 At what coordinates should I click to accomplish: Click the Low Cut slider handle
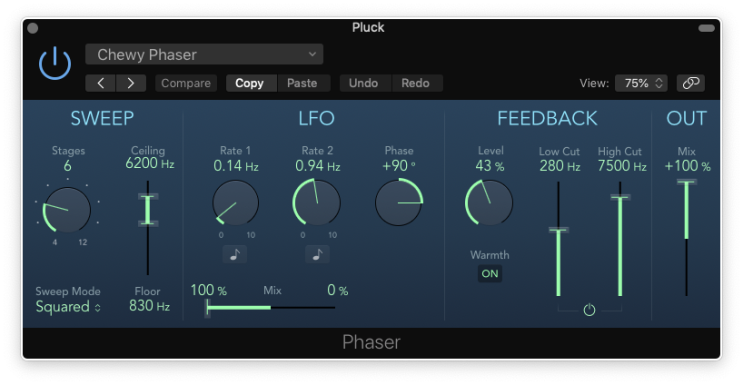click(x=559, y=230)
